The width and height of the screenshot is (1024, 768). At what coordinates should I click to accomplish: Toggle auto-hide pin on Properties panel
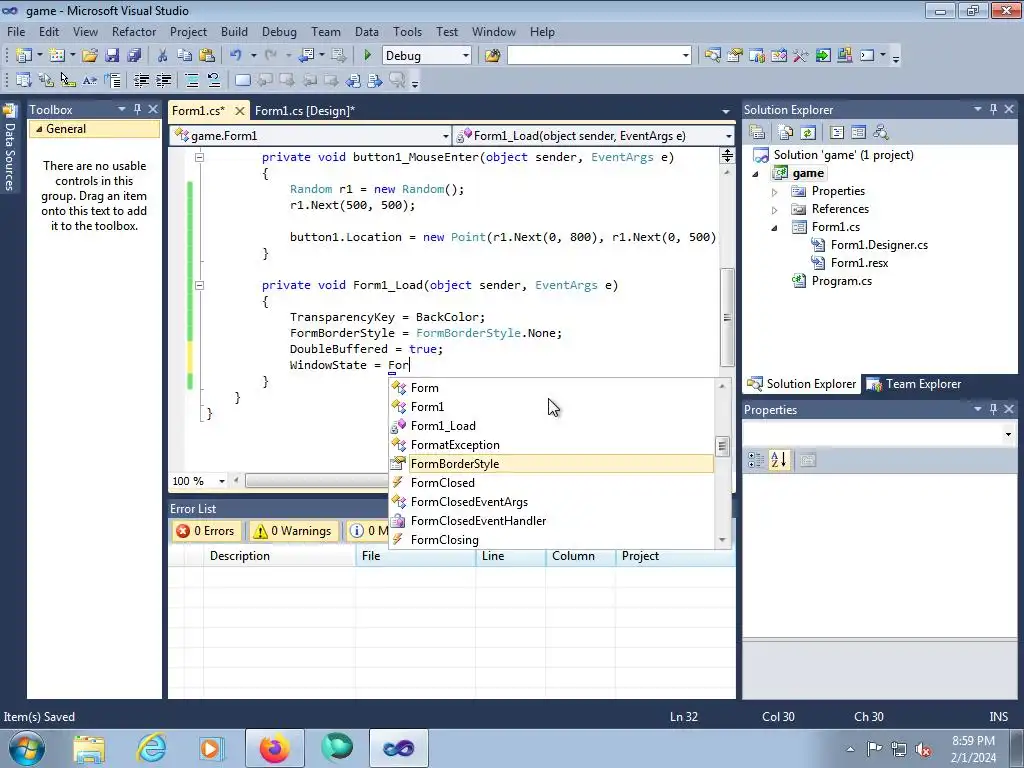point(993,409)
